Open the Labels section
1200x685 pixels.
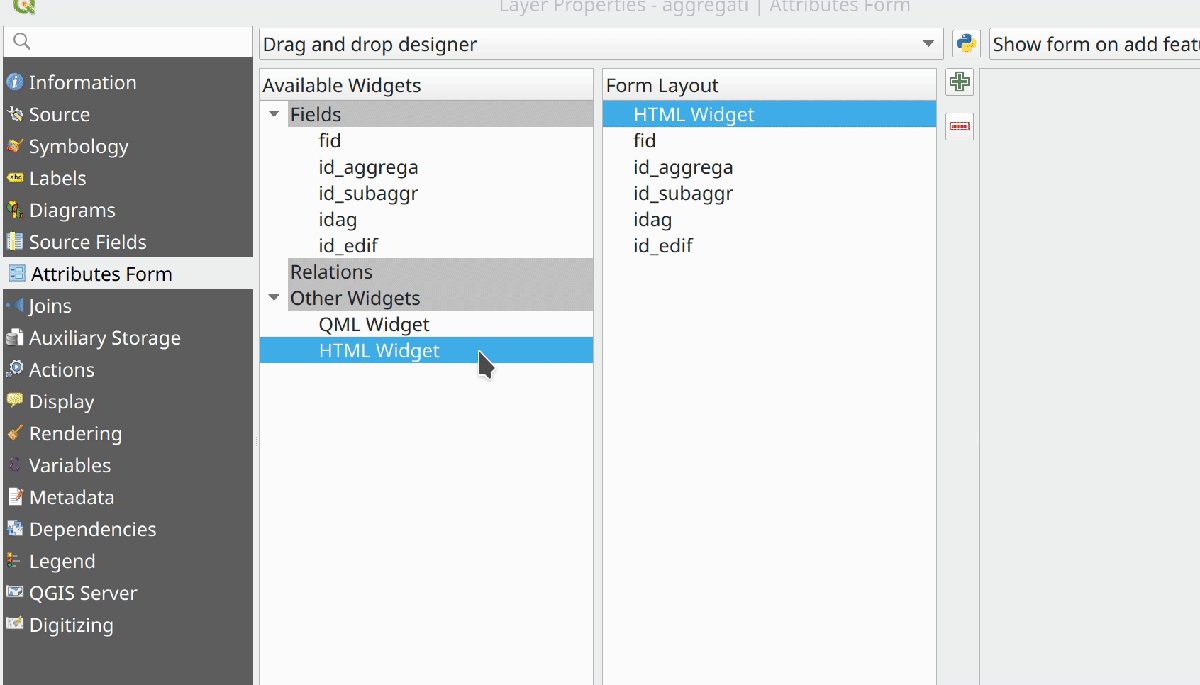click(x=57, y=179)
